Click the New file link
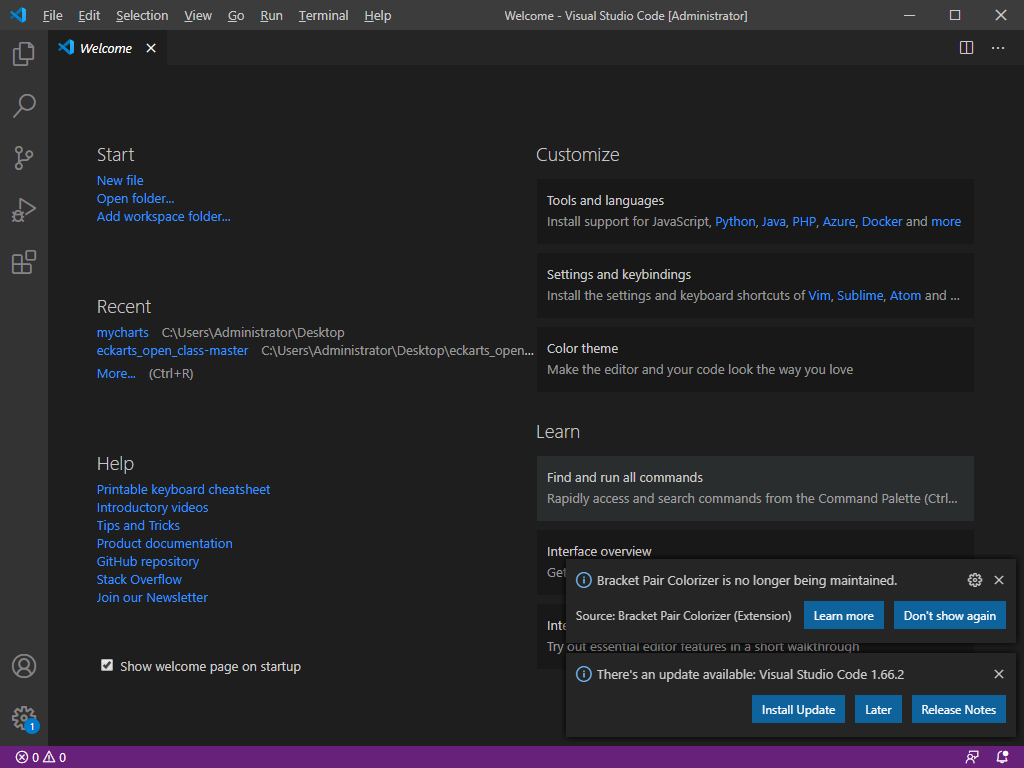 pos(120,180)
